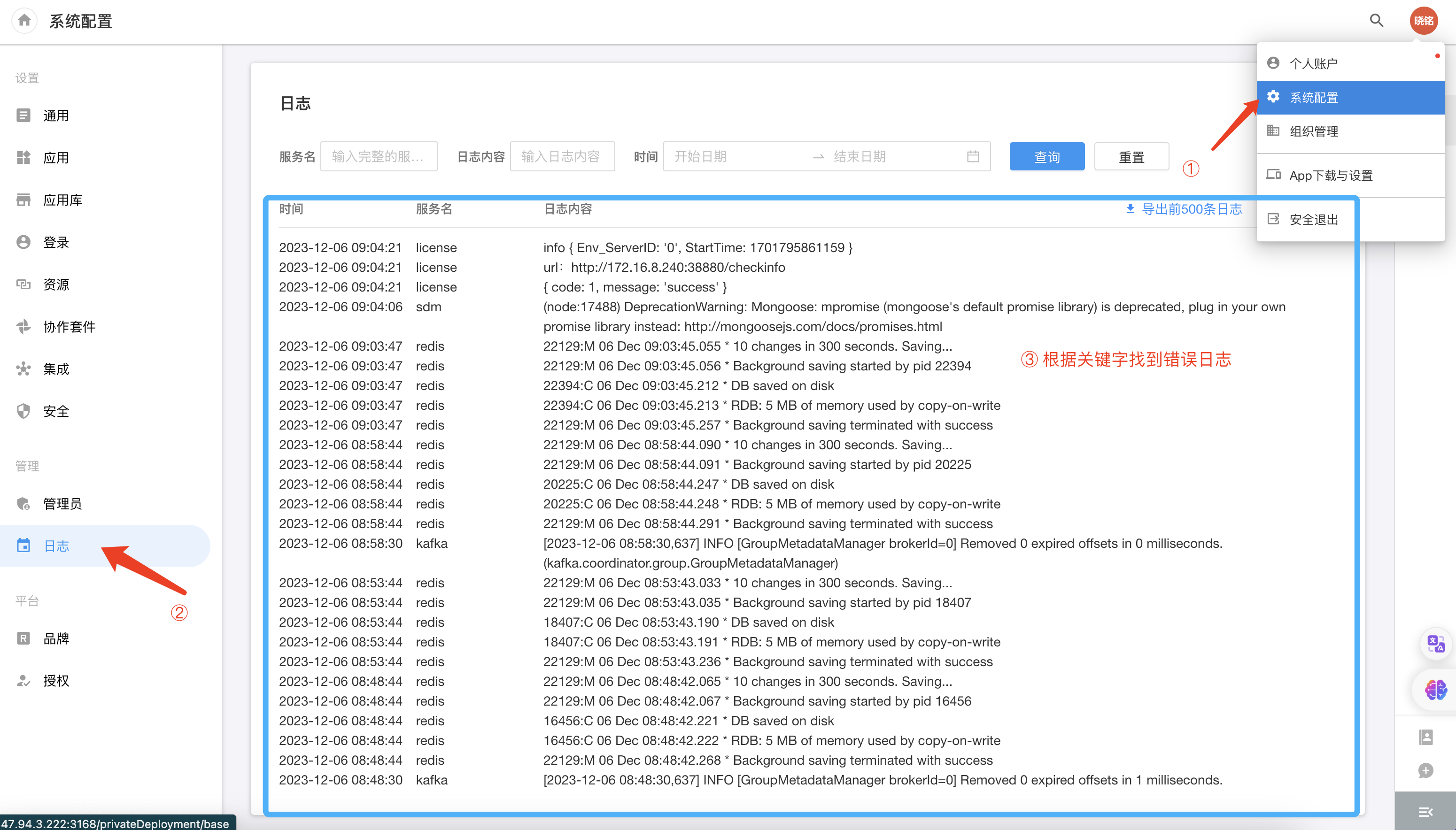This screenshot has width=1456, height=830.
Task: Click the new chat plus bubble icon
Action: (x=1426, y=771)
